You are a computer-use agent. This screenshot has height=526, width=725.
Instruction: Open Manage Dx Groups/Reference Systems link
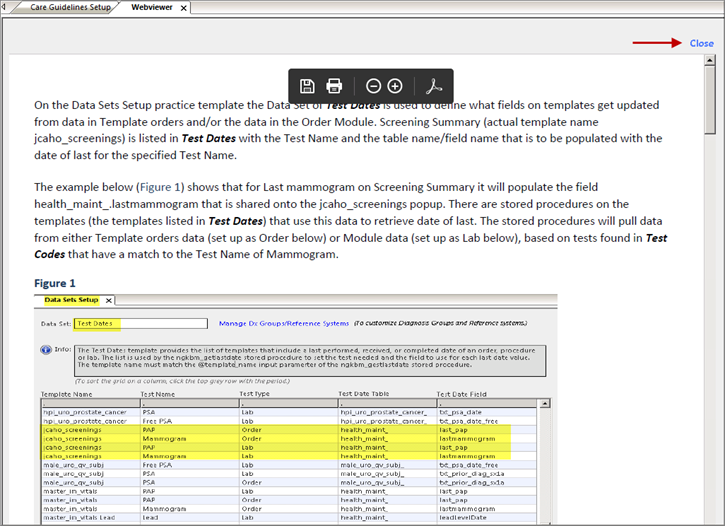tap(284, 324)
